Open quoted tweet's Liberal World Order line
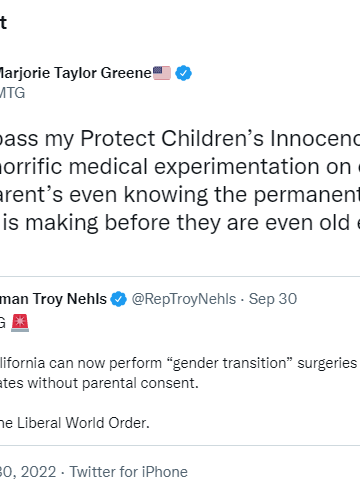The width and height of the screenshot is (360, 487). (75, 423)
